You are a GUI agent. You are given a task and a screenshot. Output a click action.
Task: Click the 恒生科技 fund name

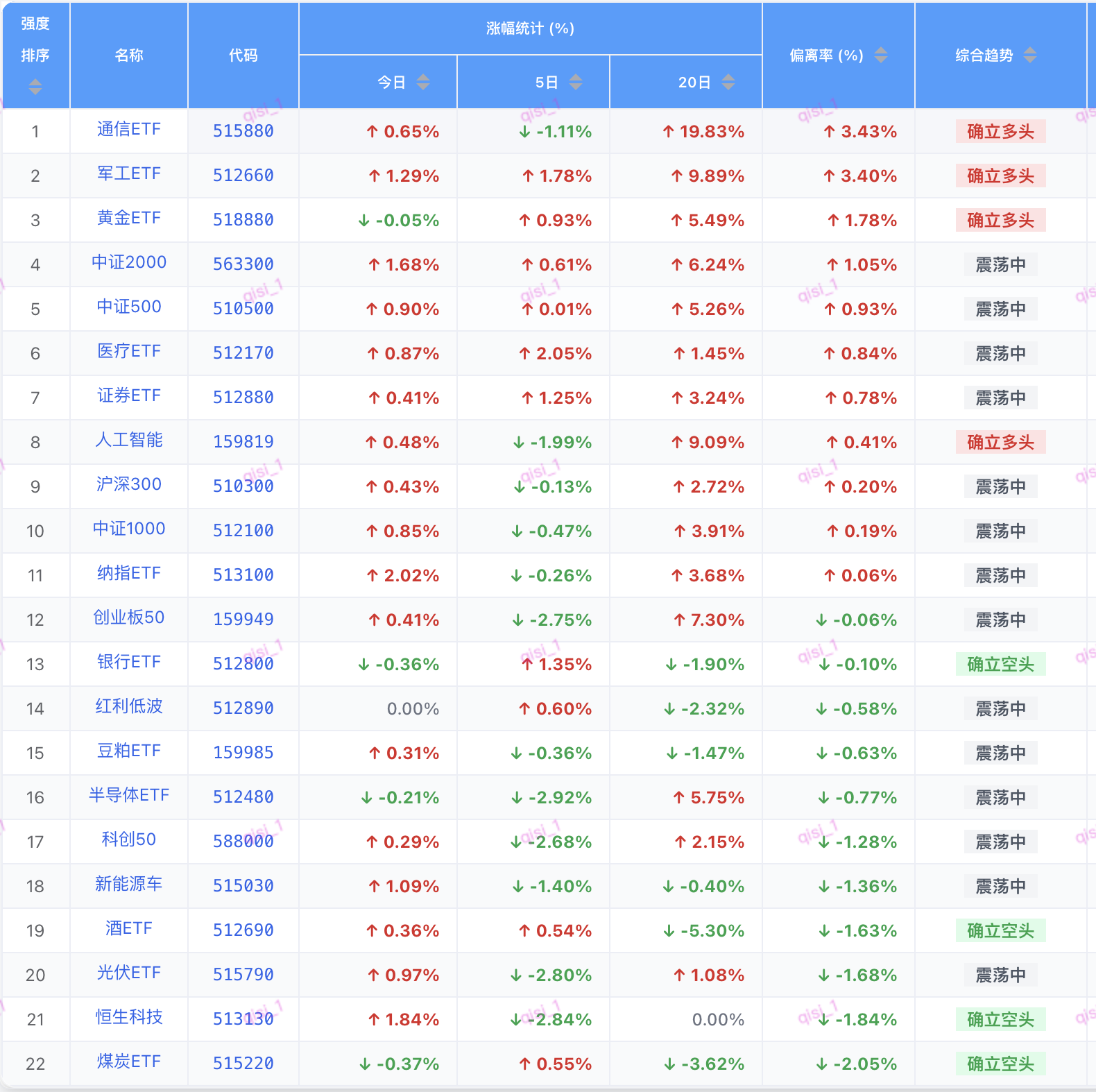(129, 1018)
